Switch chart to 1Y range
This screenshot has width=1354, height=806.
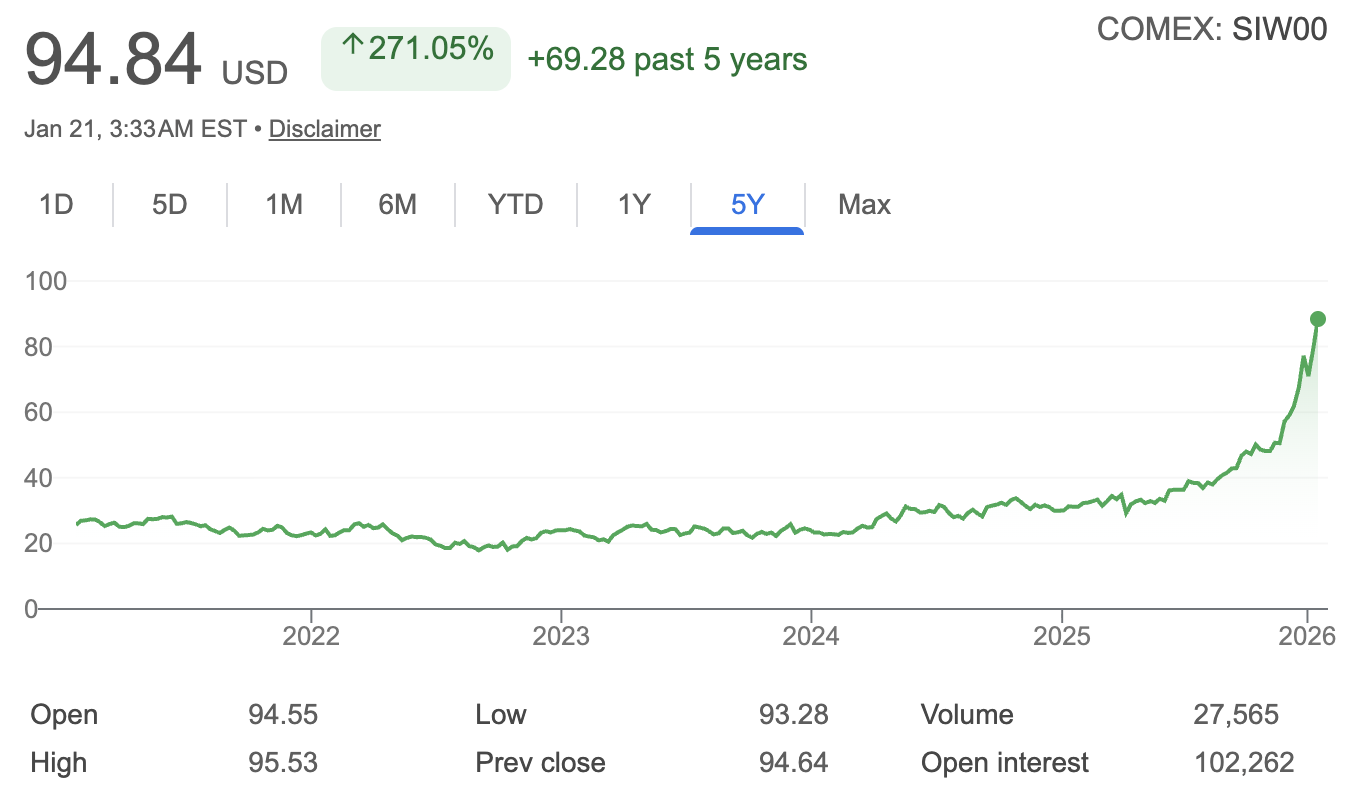tap(634, 205)
